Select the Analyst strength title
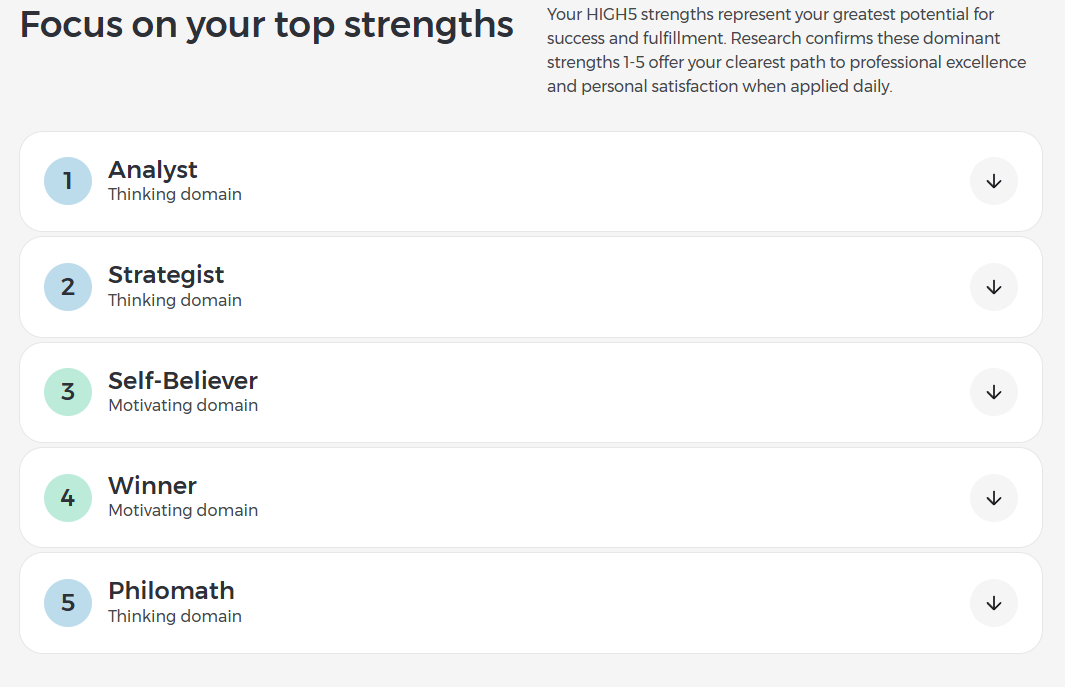 pos(152,170)
